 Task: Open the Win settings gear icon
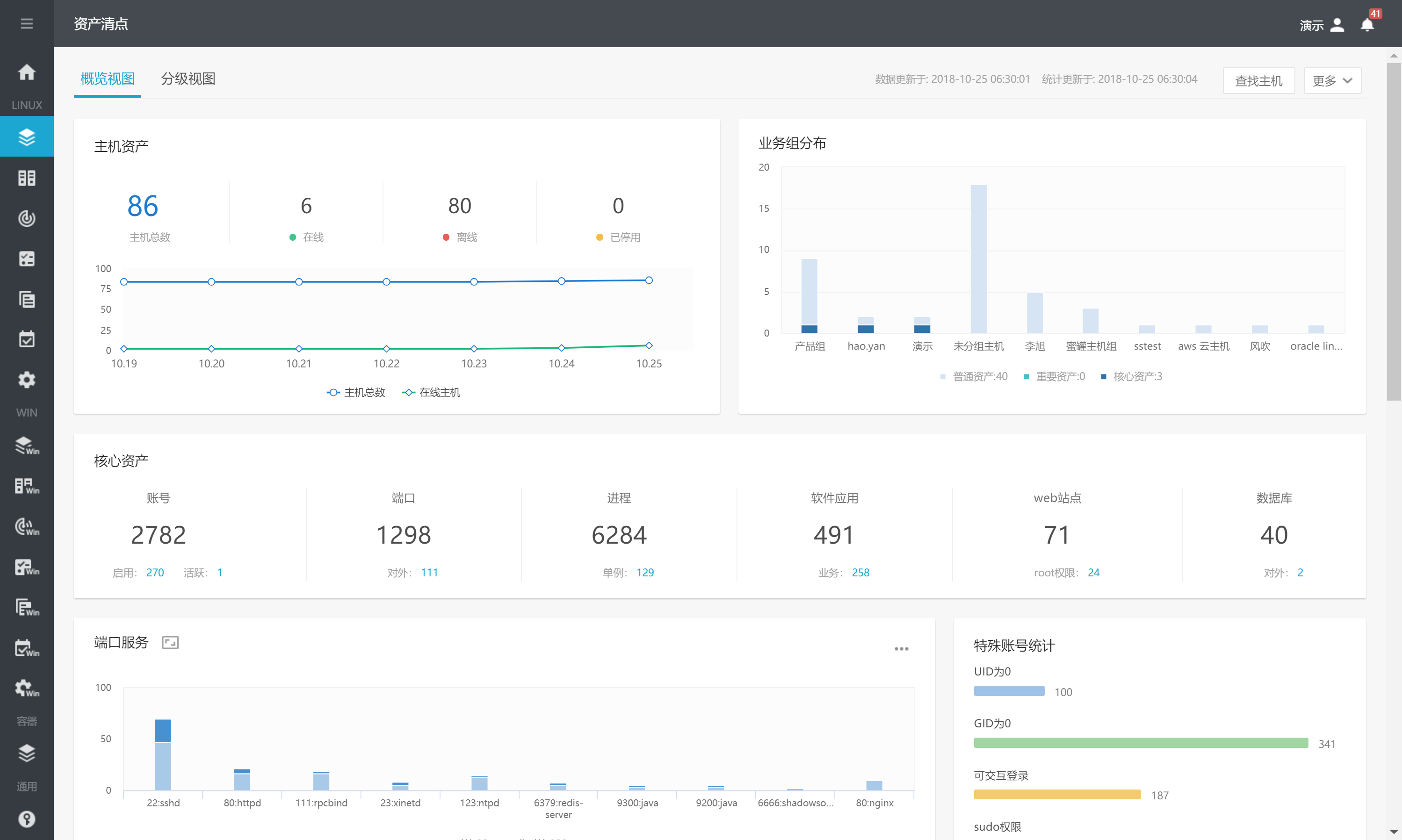[x=27, y=688]
